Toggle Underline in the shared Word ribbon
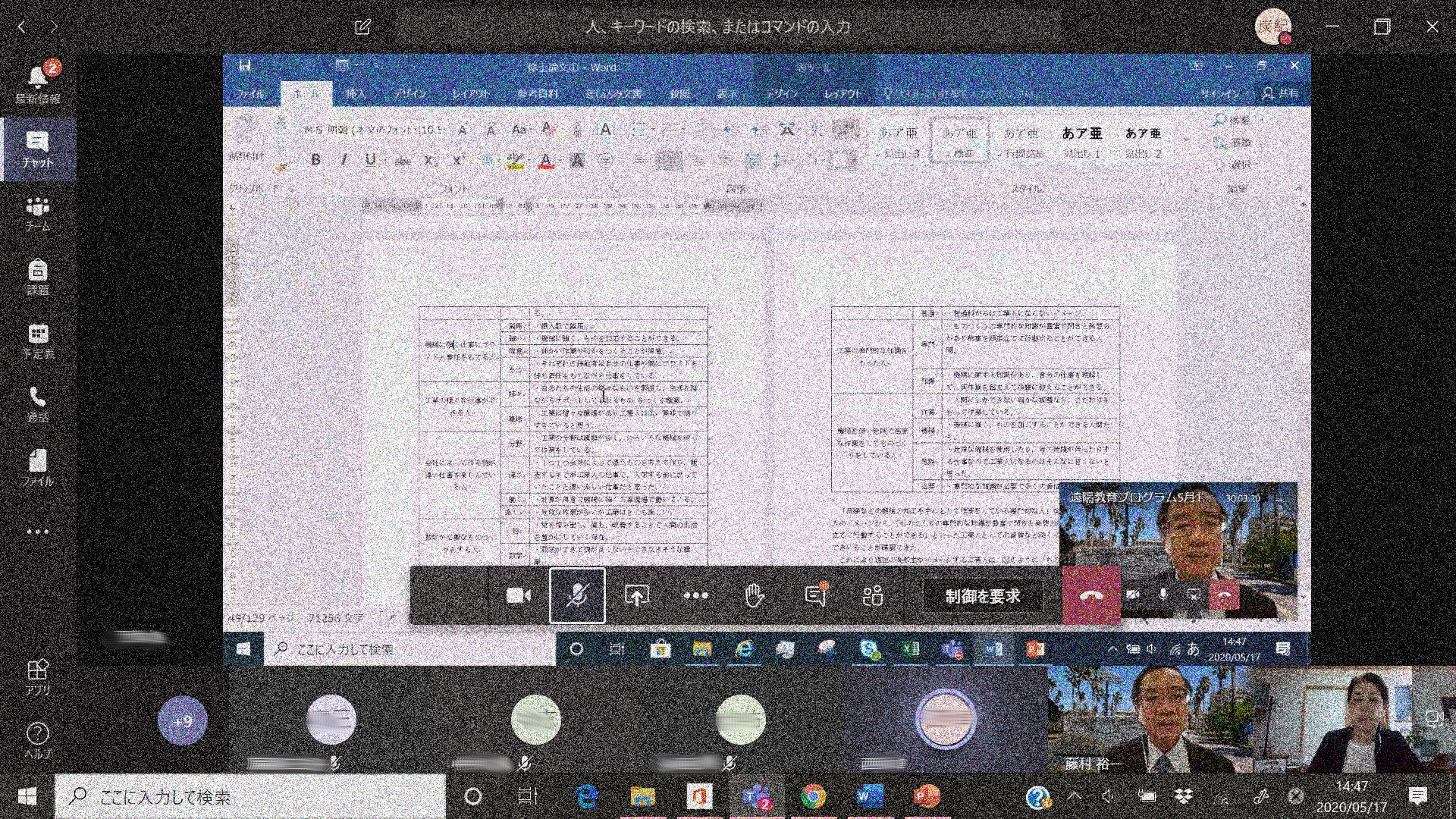Image resolution: width=1456 pixels, height=819 pixels. 370,160
